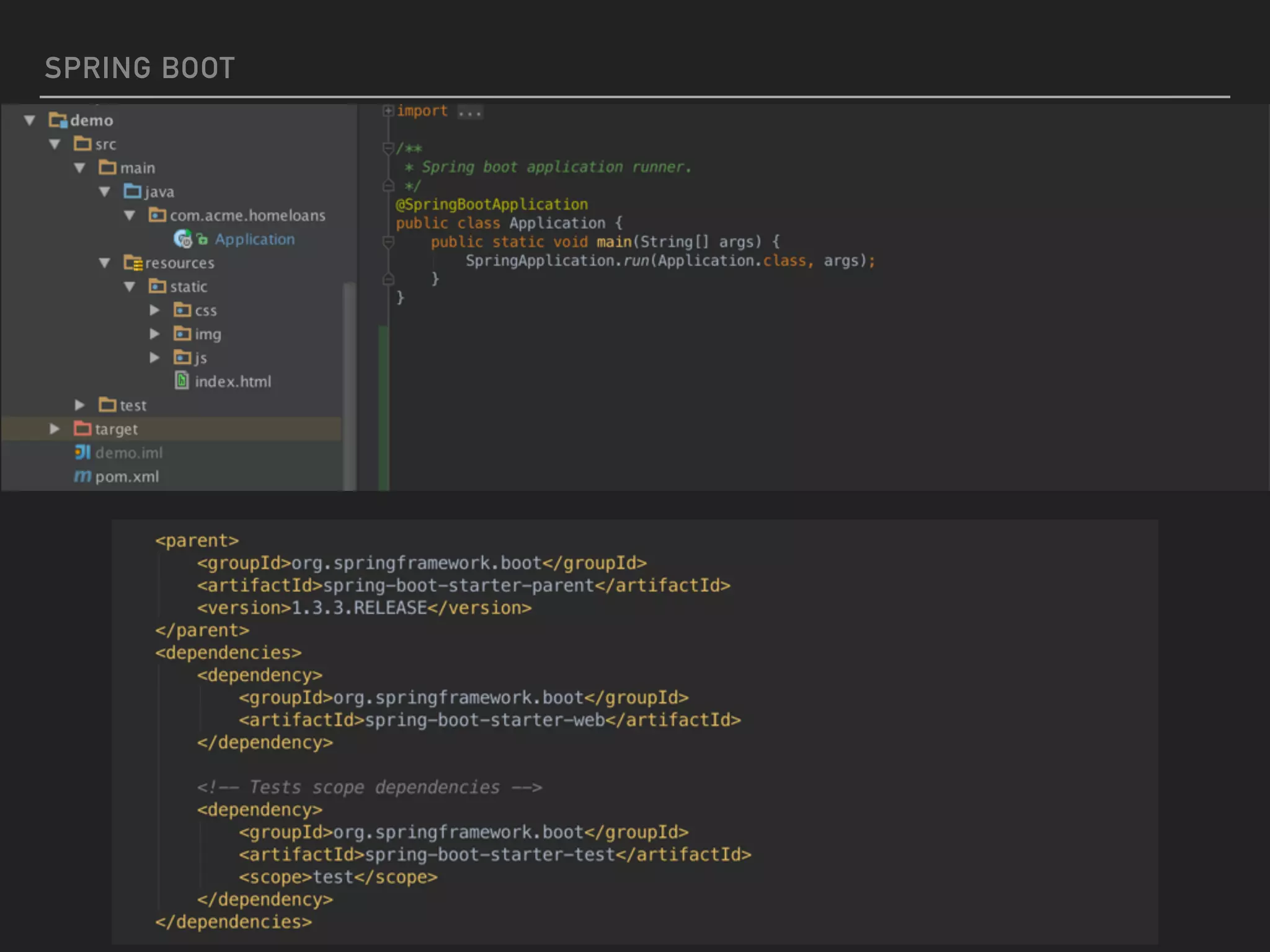
Task: Click the SPRING BOOT slide title
Action: [x=140, y=68]
